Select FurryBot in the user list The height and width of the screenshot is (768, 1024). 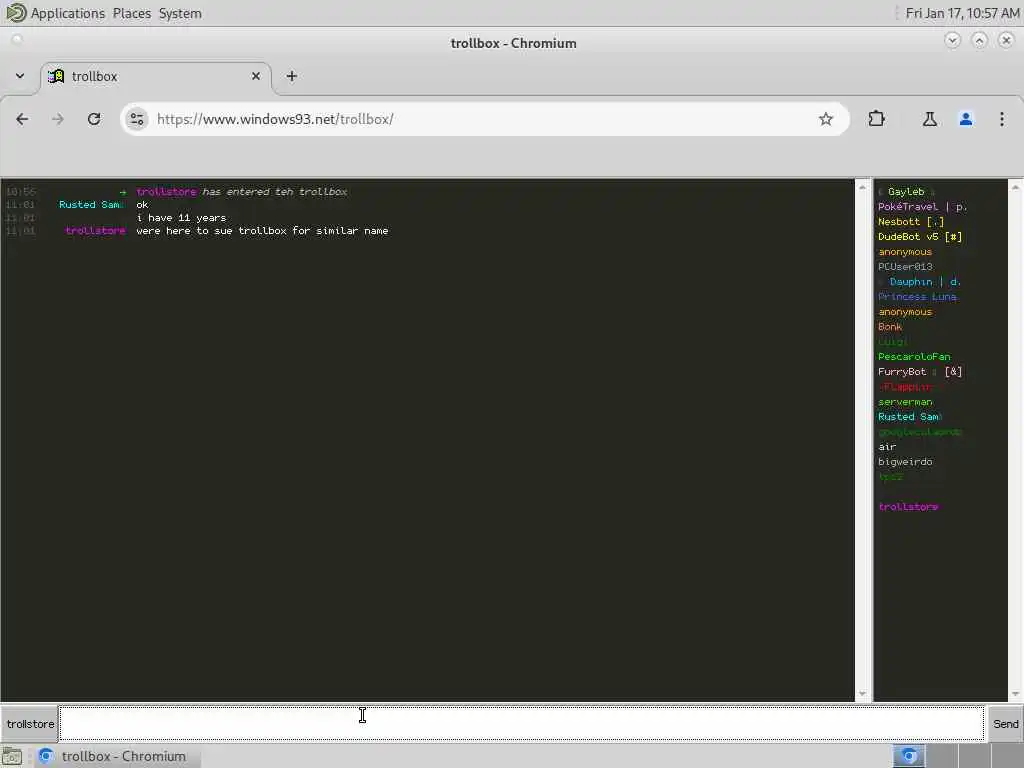[x=920, y=372]
